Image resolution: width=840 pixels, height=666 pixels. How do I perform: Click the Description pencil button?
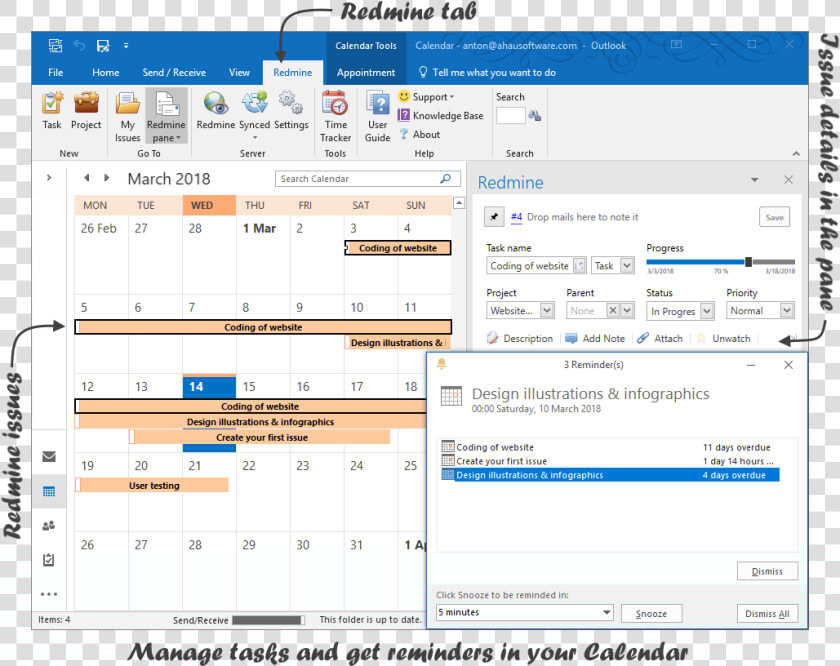click(x=520, y=339)
